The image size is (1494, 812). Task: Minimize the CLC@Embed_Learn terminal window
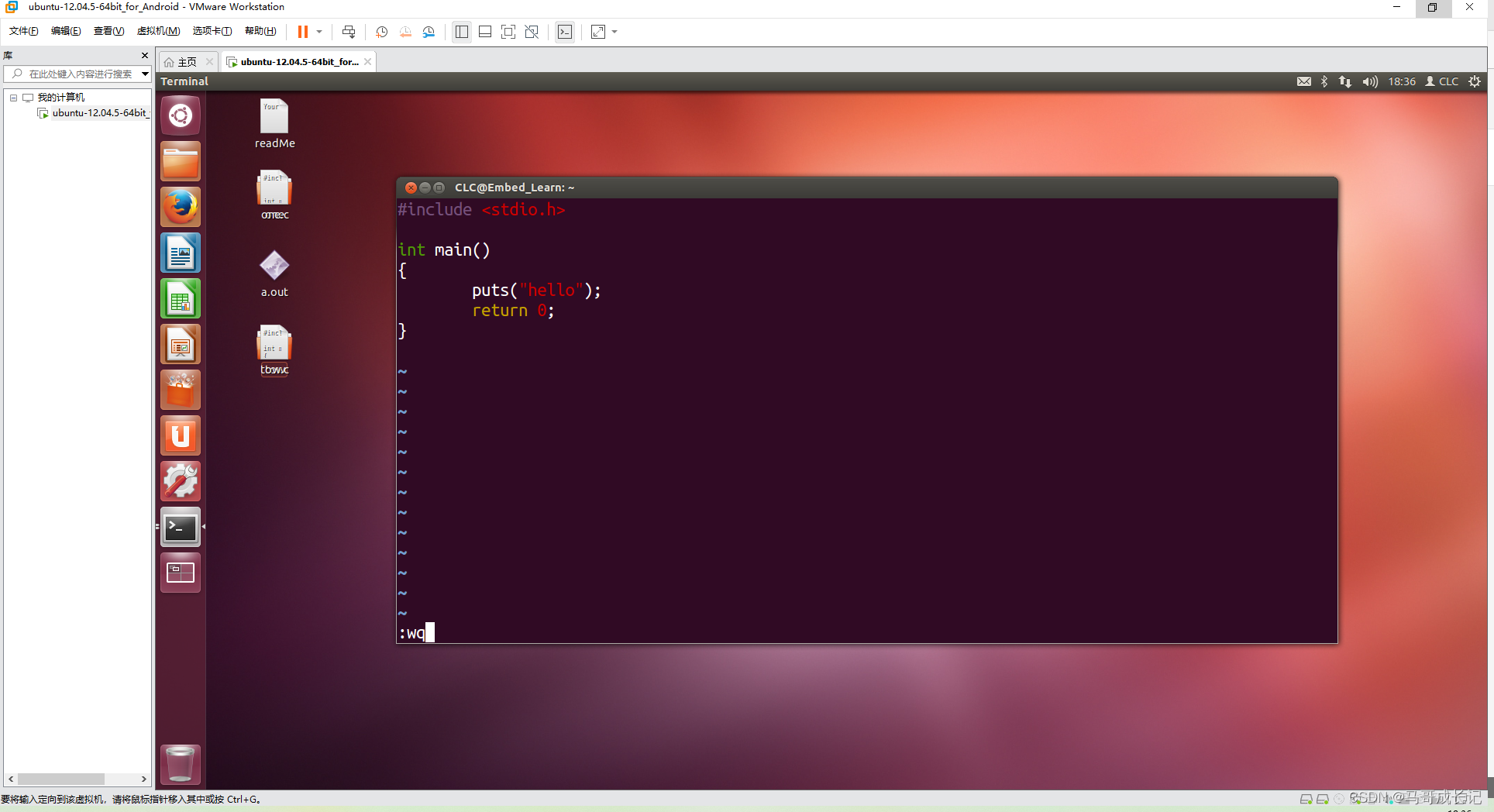(425, 188)
